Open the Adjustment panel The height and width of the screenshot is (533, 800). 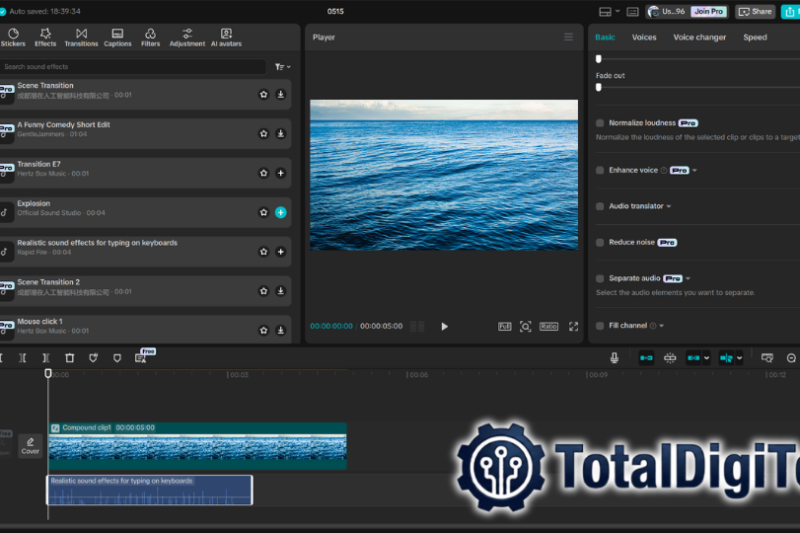point(187,38)
